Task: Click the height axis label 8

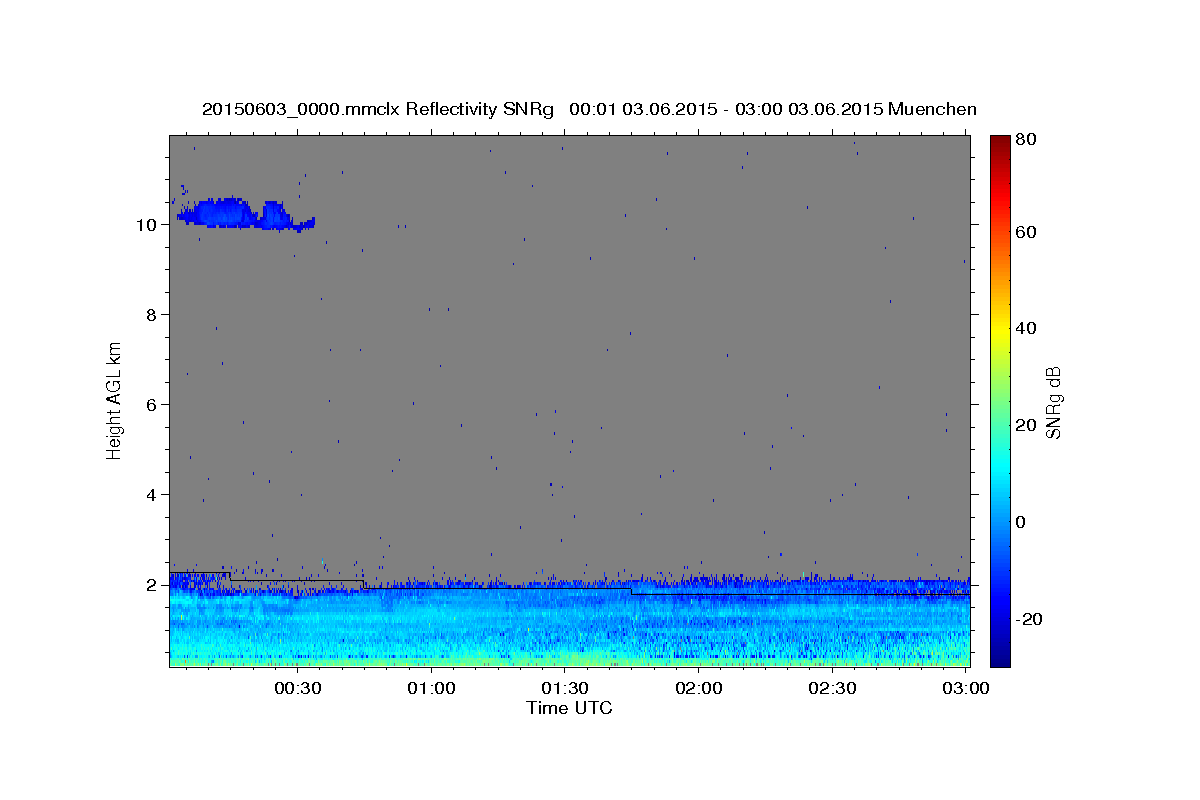Action: click(151, 314)
